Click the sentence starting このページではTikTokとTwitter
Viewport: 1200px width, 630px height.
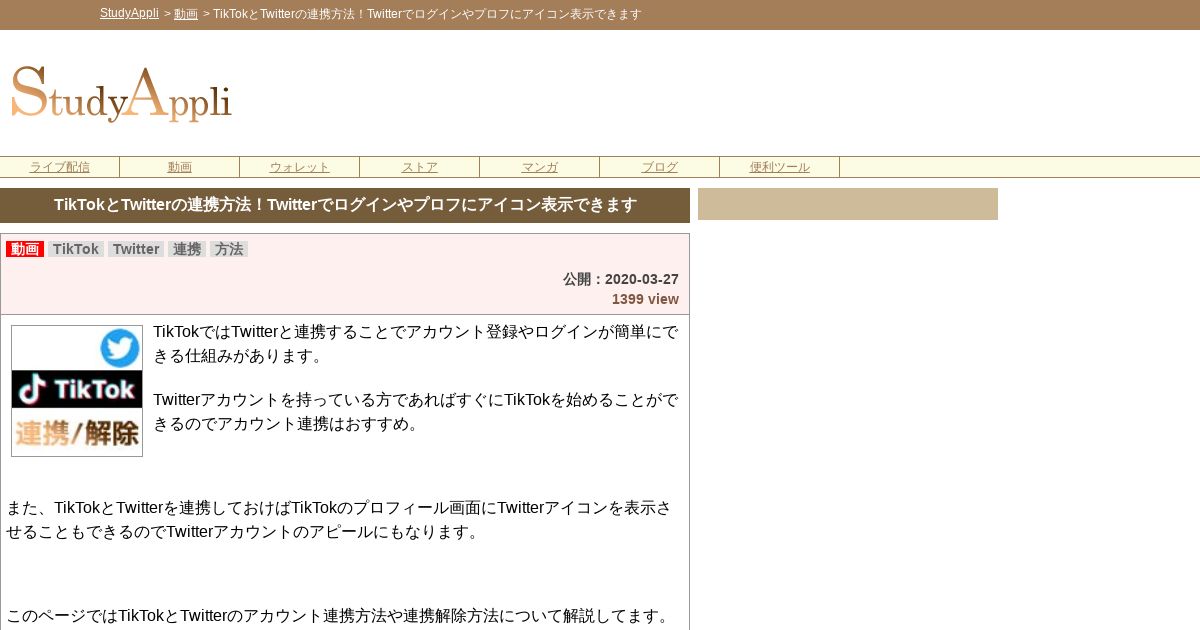(340, 616)
